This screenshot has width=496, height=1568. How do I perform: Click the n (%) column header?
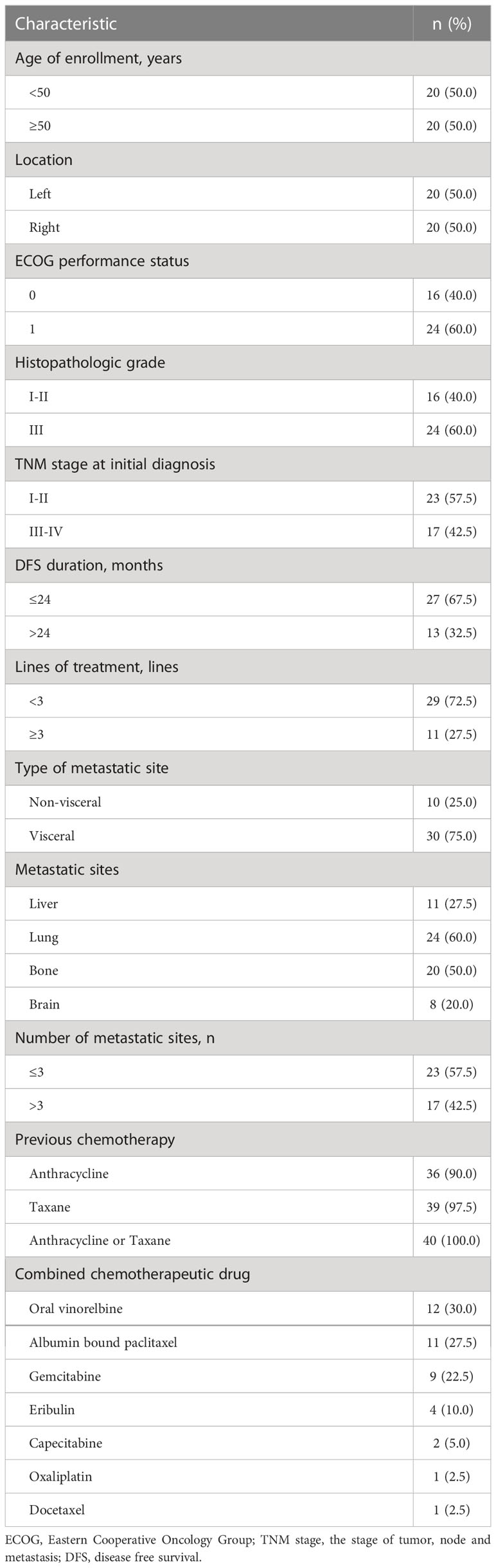[x=452, y=24]
